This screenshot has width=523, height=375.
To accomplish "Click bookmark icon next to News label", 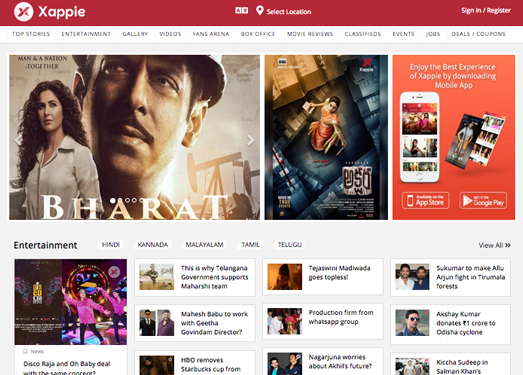I will (x=25, y=351).
